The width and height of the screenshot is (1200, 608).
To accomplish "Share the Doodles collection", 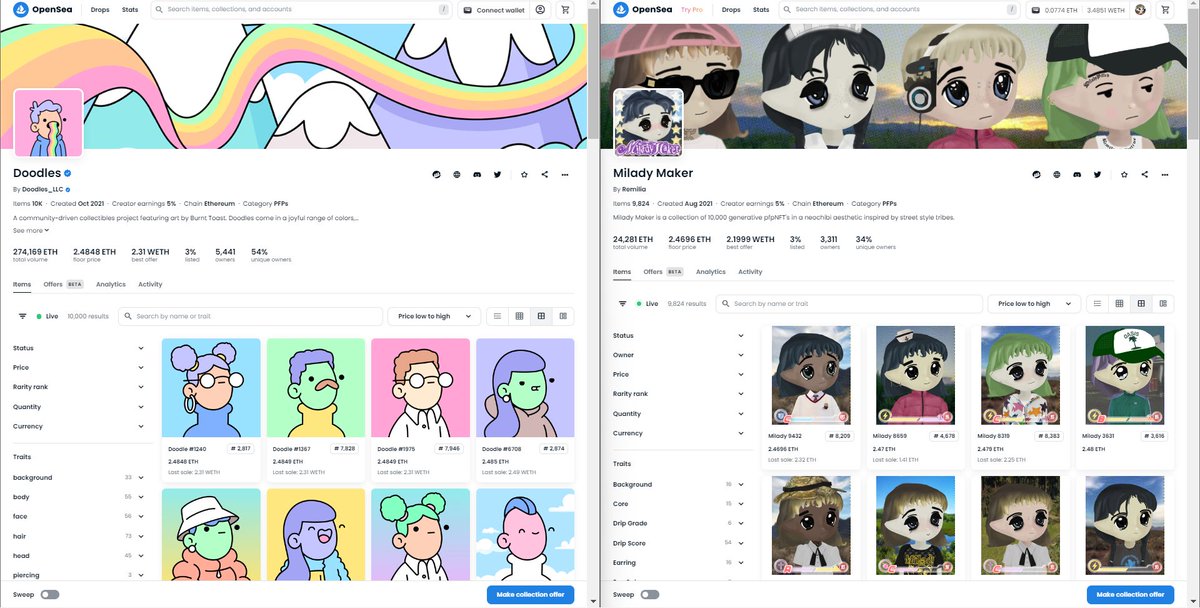I will (x=544, y=174).
